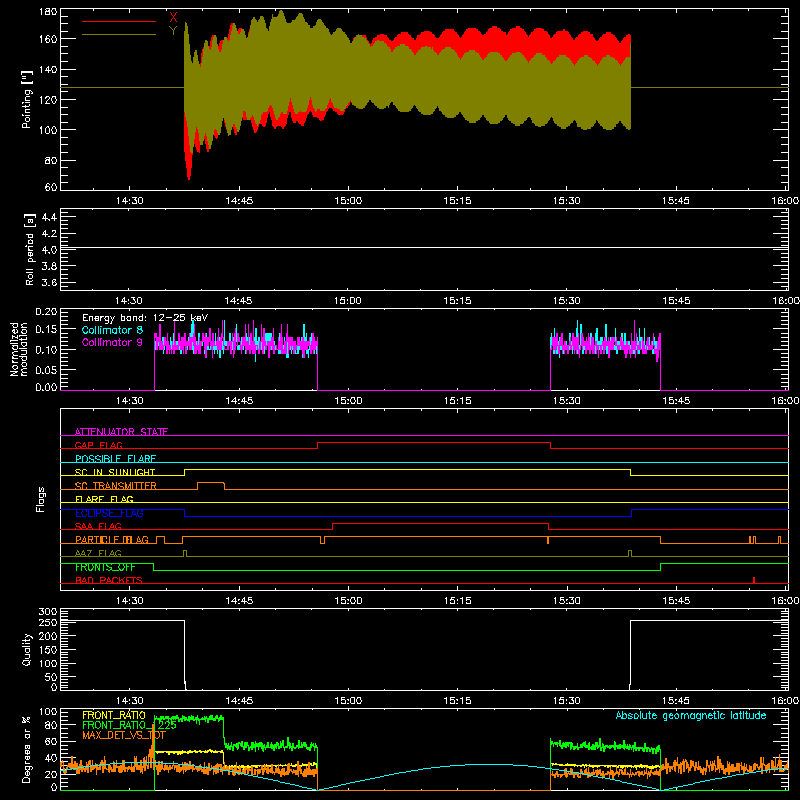Click 'Absolute geomagnetic latitude' legend text
This screenshot has height=800, width=800.
point(691,715)
